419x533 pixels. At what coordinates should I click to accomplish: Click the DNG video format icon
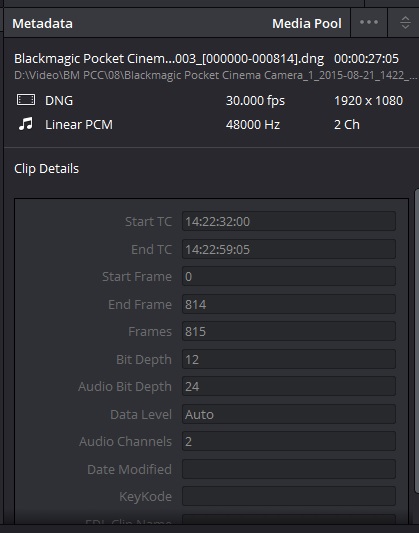pos(26,100)
